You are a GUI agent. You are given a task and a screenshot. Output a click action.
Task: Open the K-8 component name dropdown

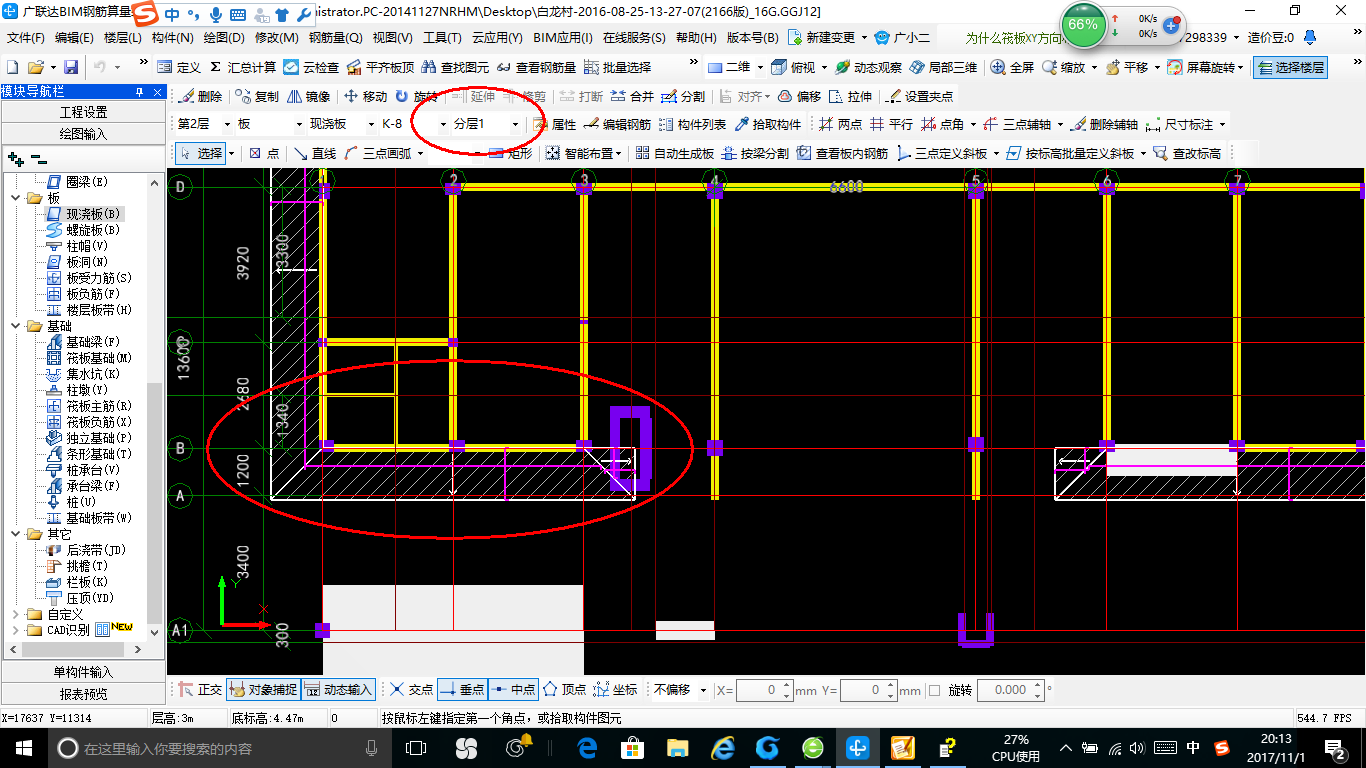(x=442, y=124)
